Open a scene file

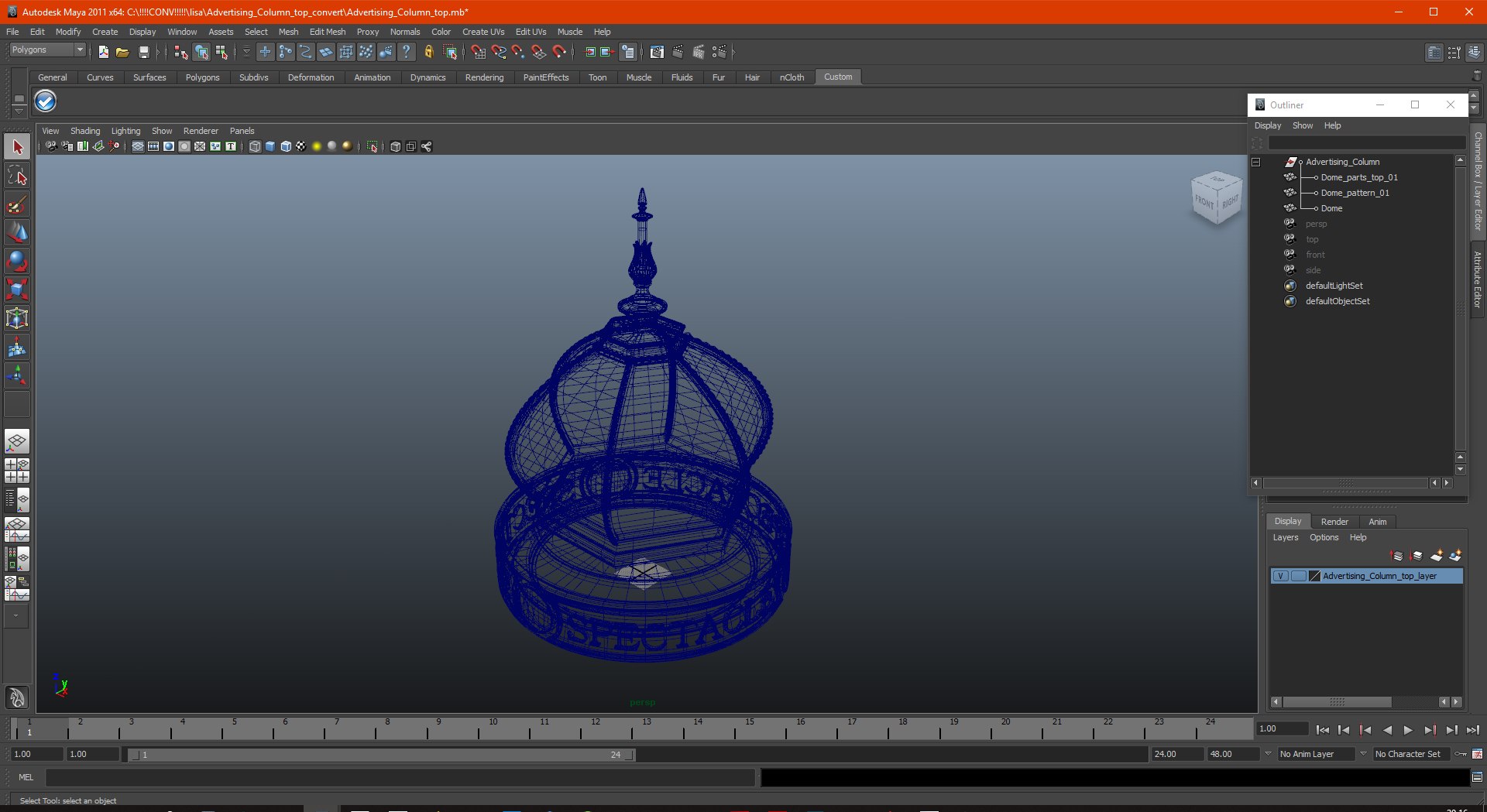pyautogui.click(x=122, y=52)
